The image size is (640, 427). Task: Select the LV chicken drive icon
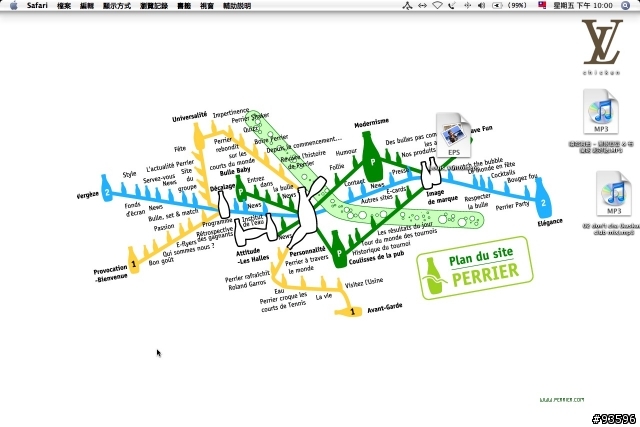tap(602, 42)
